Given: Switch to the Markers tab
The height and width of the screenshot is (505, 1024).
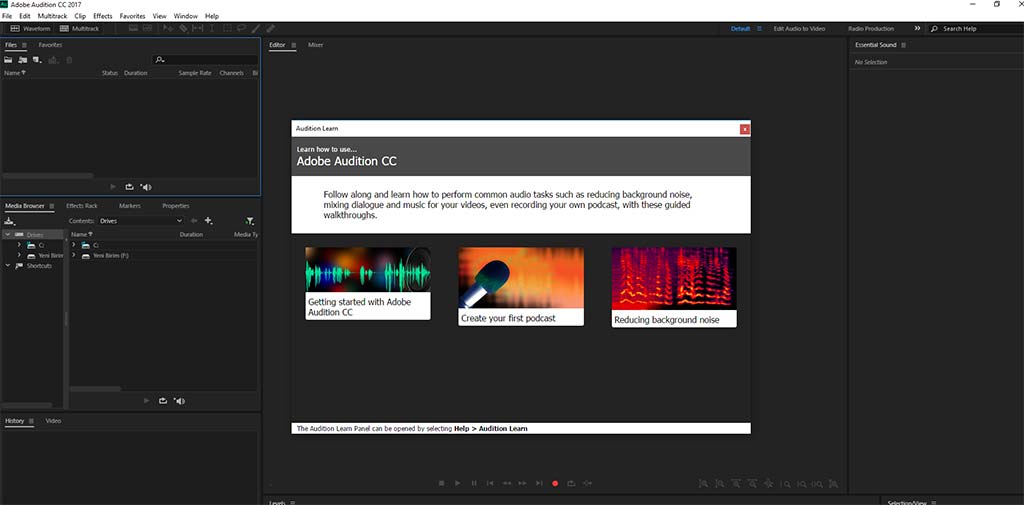Looking at the screenshot, I should coord(130,206).
